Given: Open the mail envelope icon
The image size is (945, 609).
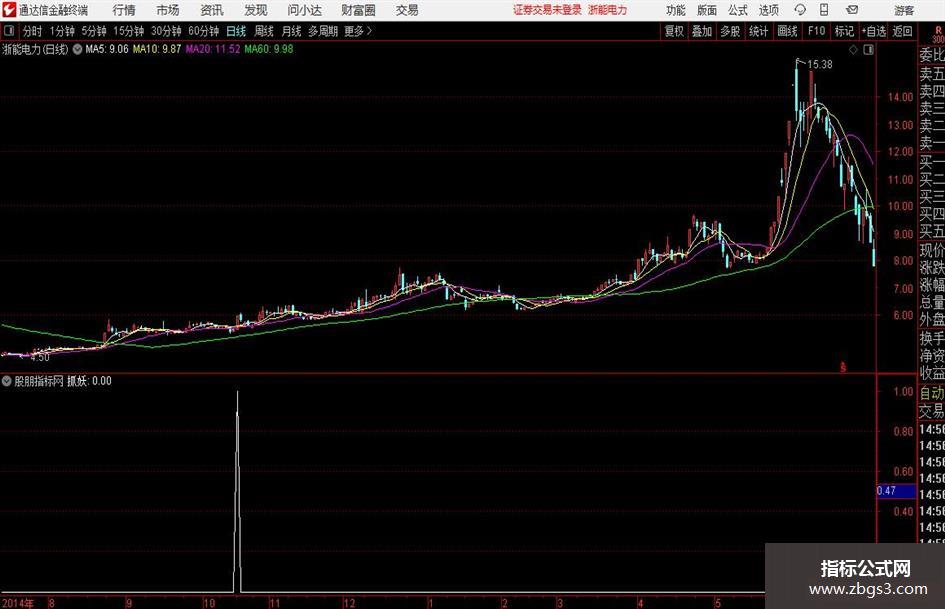Looking at the screenshot, I should (852, 10).
